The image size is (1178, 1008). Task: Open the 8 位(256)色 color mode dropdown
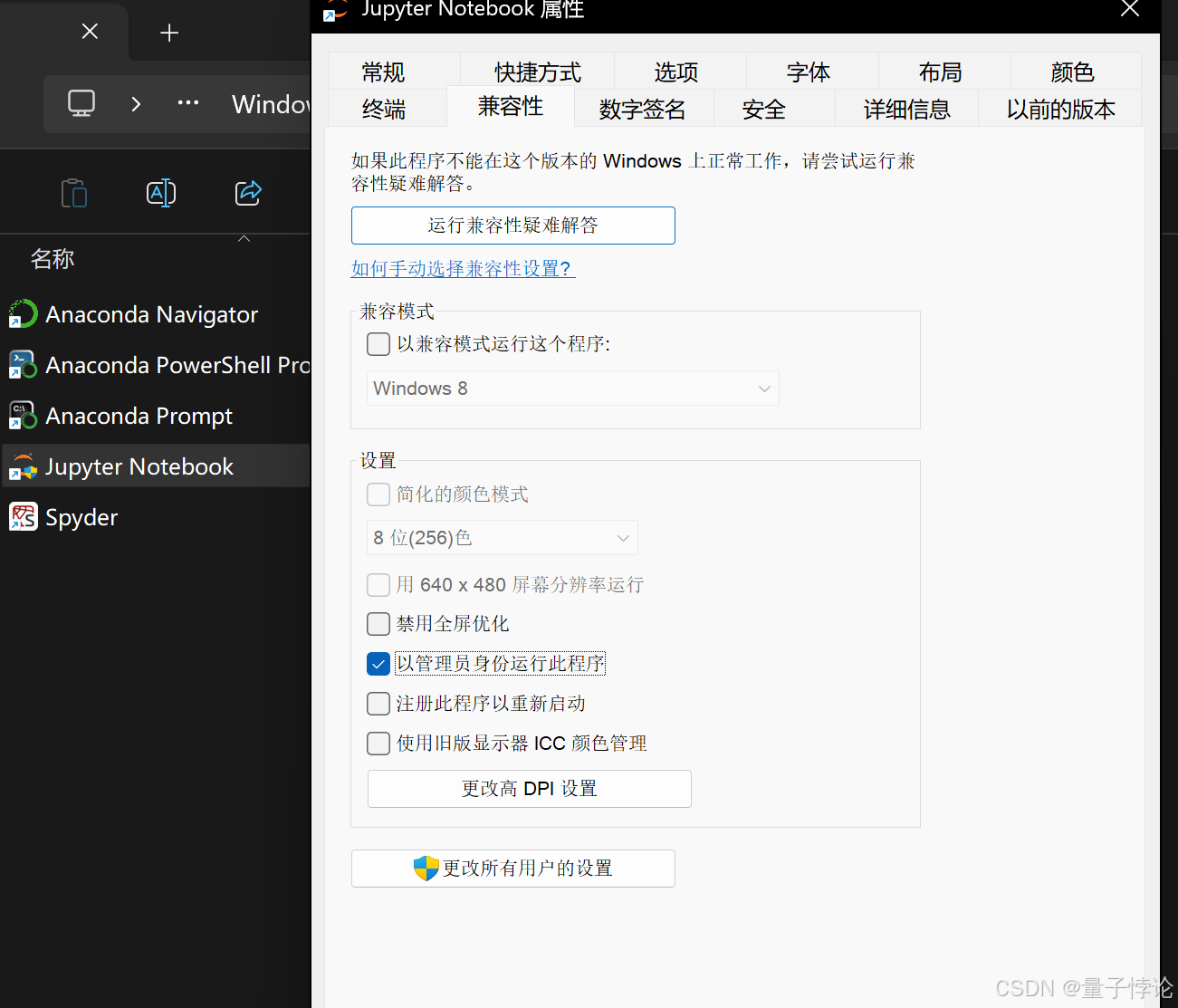point(502,537)
